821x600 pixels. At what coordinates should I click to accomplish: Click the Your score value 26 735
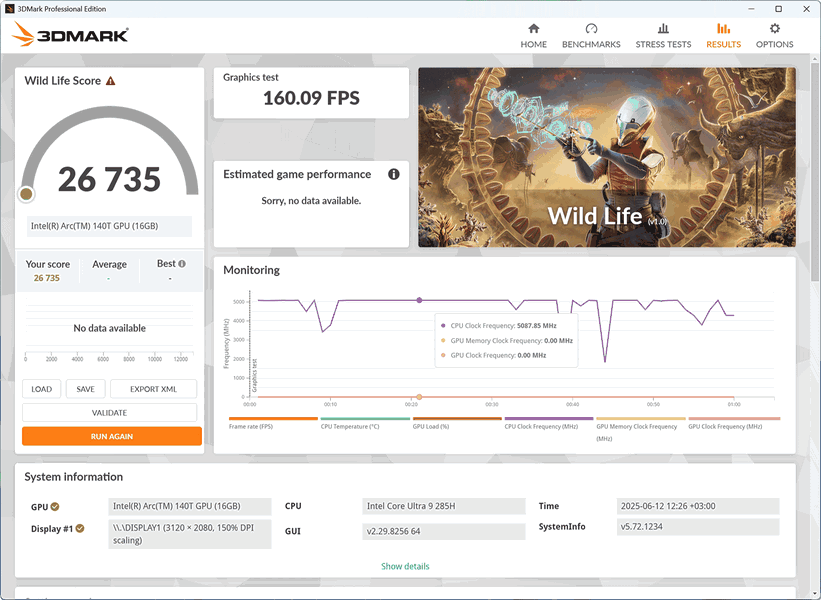coord(47,278)
